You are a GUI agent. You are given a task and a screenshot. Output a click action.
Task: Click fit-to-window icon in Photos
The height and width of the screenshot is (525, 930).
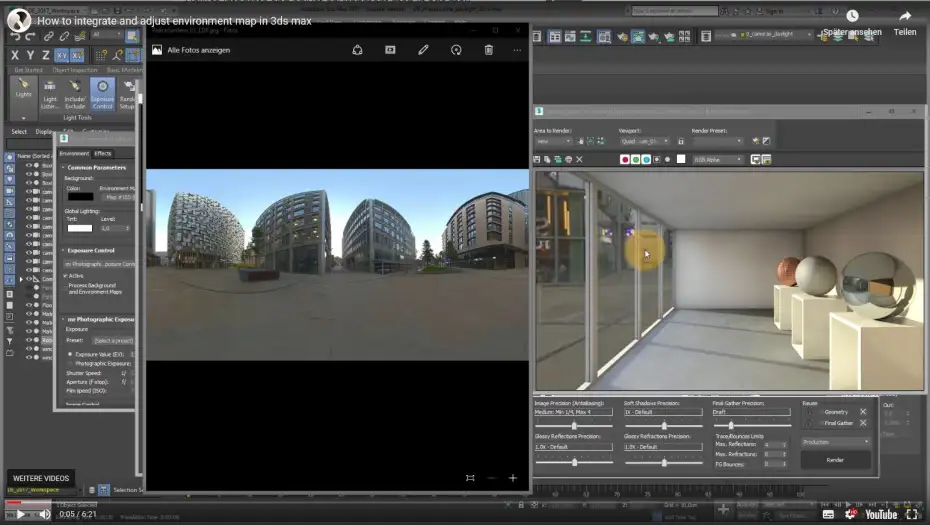(x=470, y=478)
